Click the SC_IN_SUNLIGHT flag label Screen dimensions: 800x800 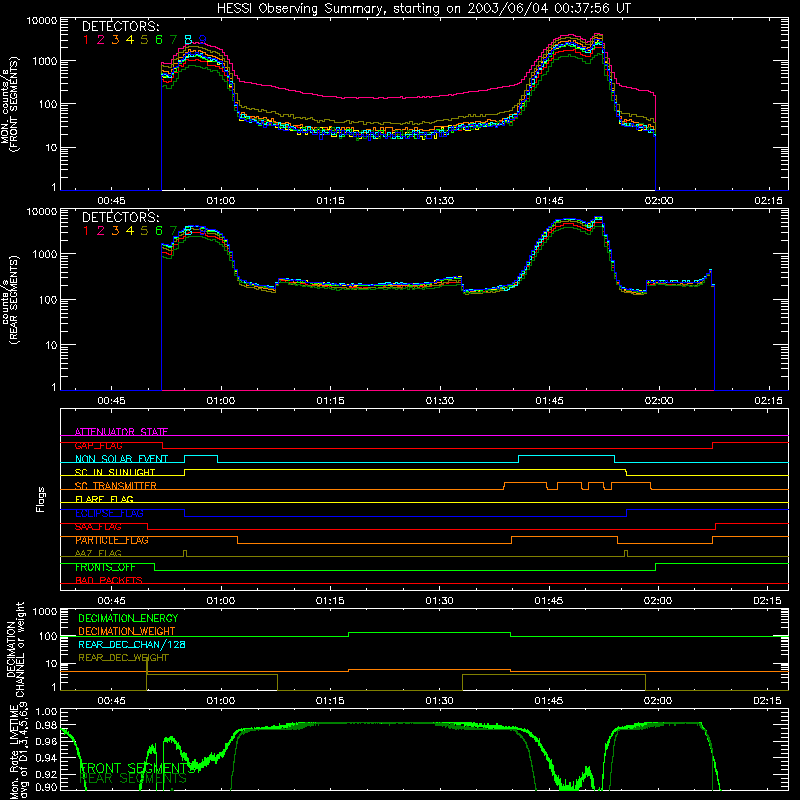pyautogui.click(x=115, y=472)
